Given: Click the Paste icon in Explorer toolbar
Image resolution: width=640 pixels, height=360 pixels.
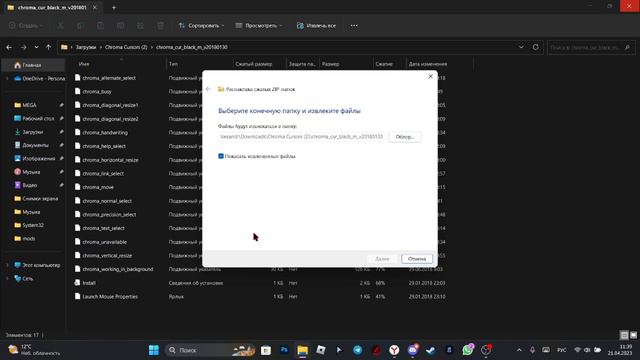Looking at the screenshot, I should coord(100,26).
